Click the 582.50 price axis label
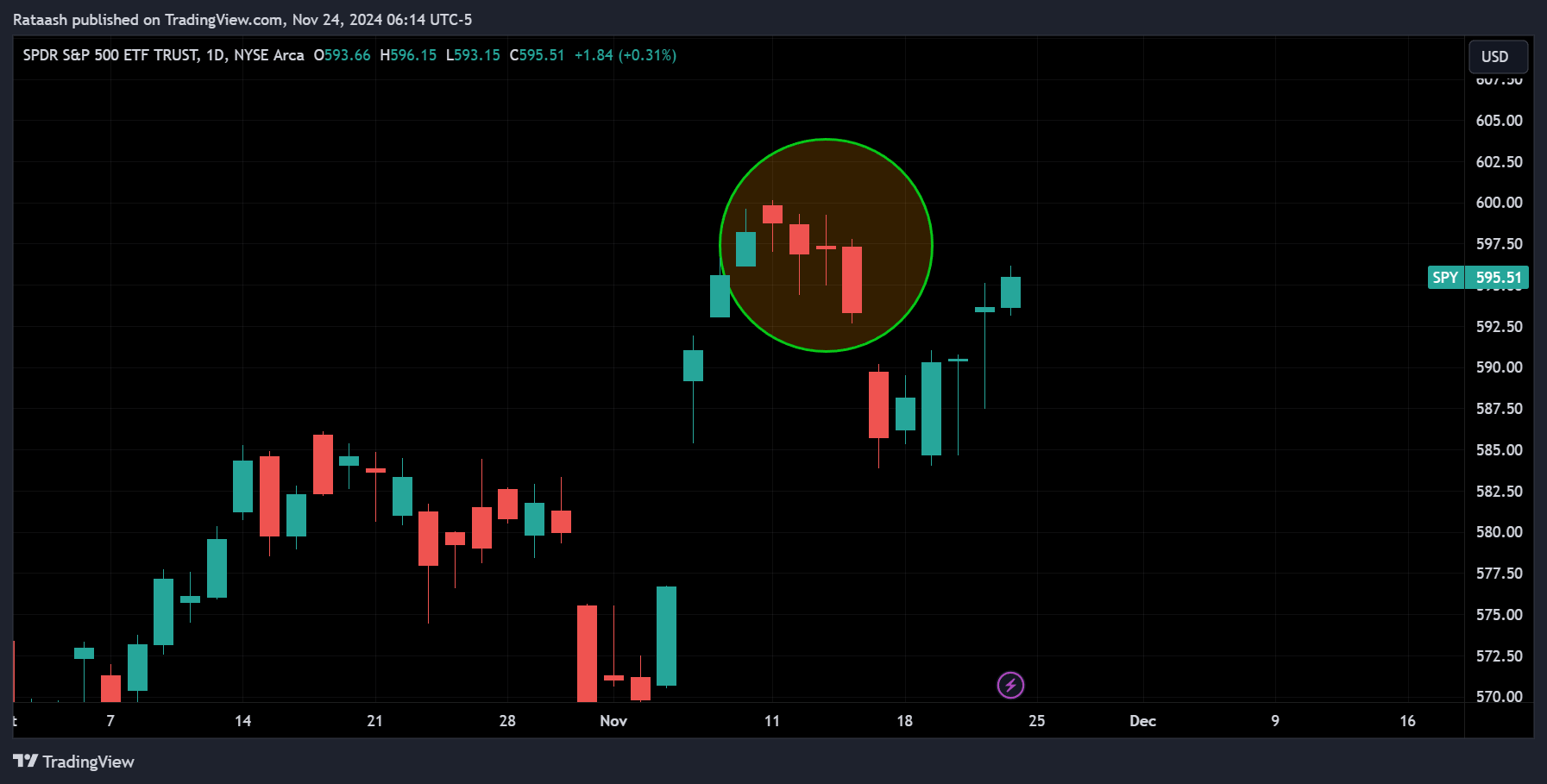This screenshot has height=784, width=1547. 1499,492
